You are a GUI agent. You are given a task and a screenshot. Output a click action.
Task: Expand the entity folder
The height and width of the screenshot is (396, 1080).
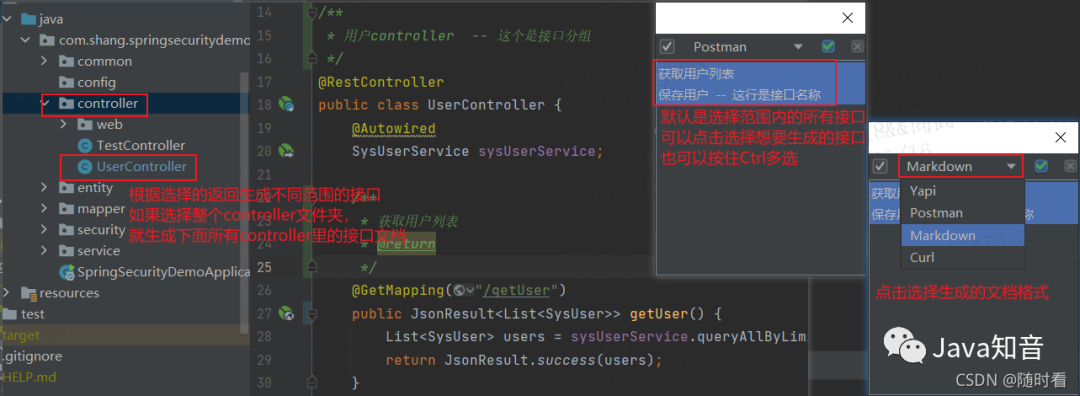coord(45,188)
